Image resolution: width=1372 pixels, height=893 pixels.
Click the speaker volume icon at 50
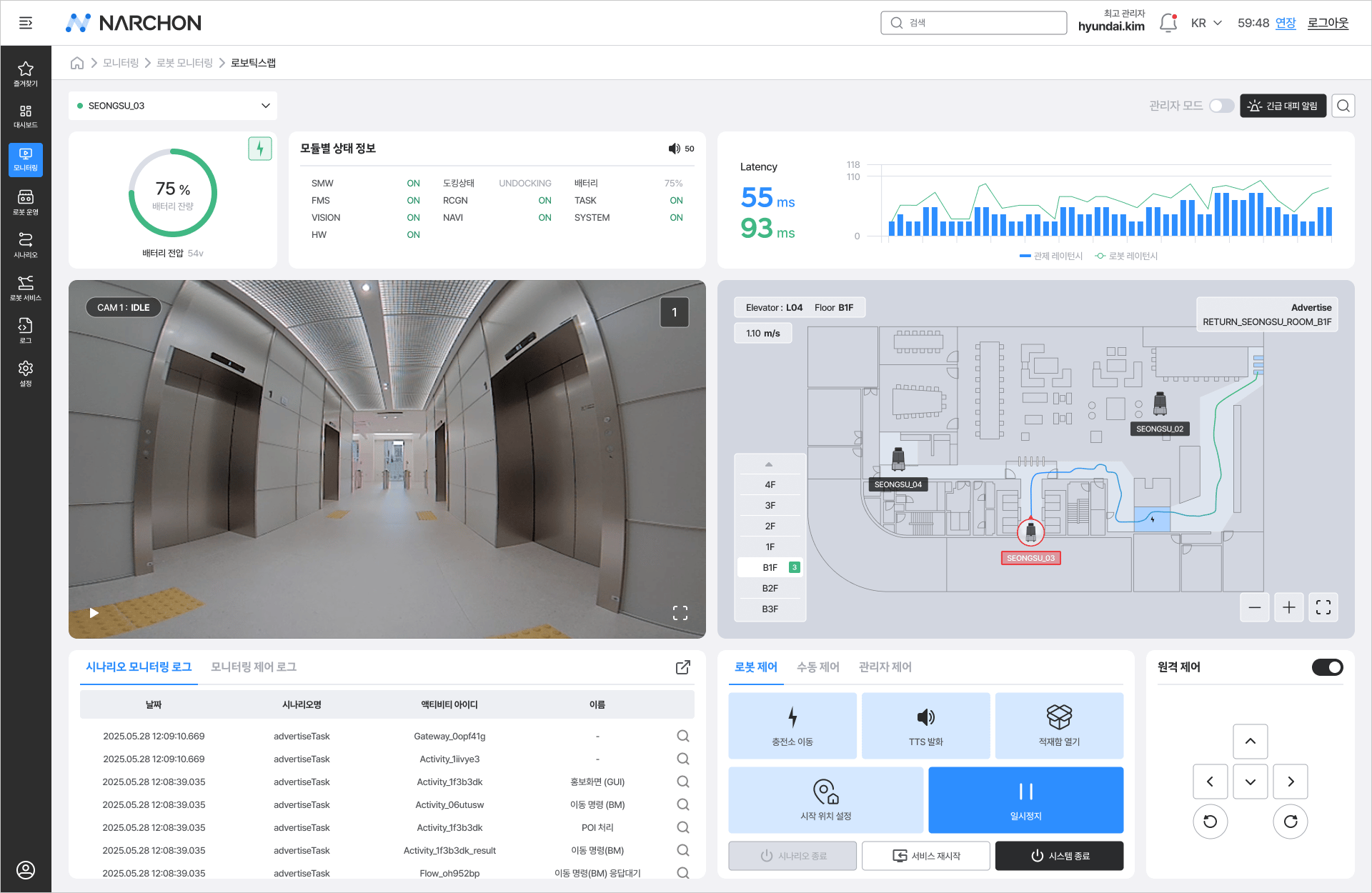pos(674,149)
